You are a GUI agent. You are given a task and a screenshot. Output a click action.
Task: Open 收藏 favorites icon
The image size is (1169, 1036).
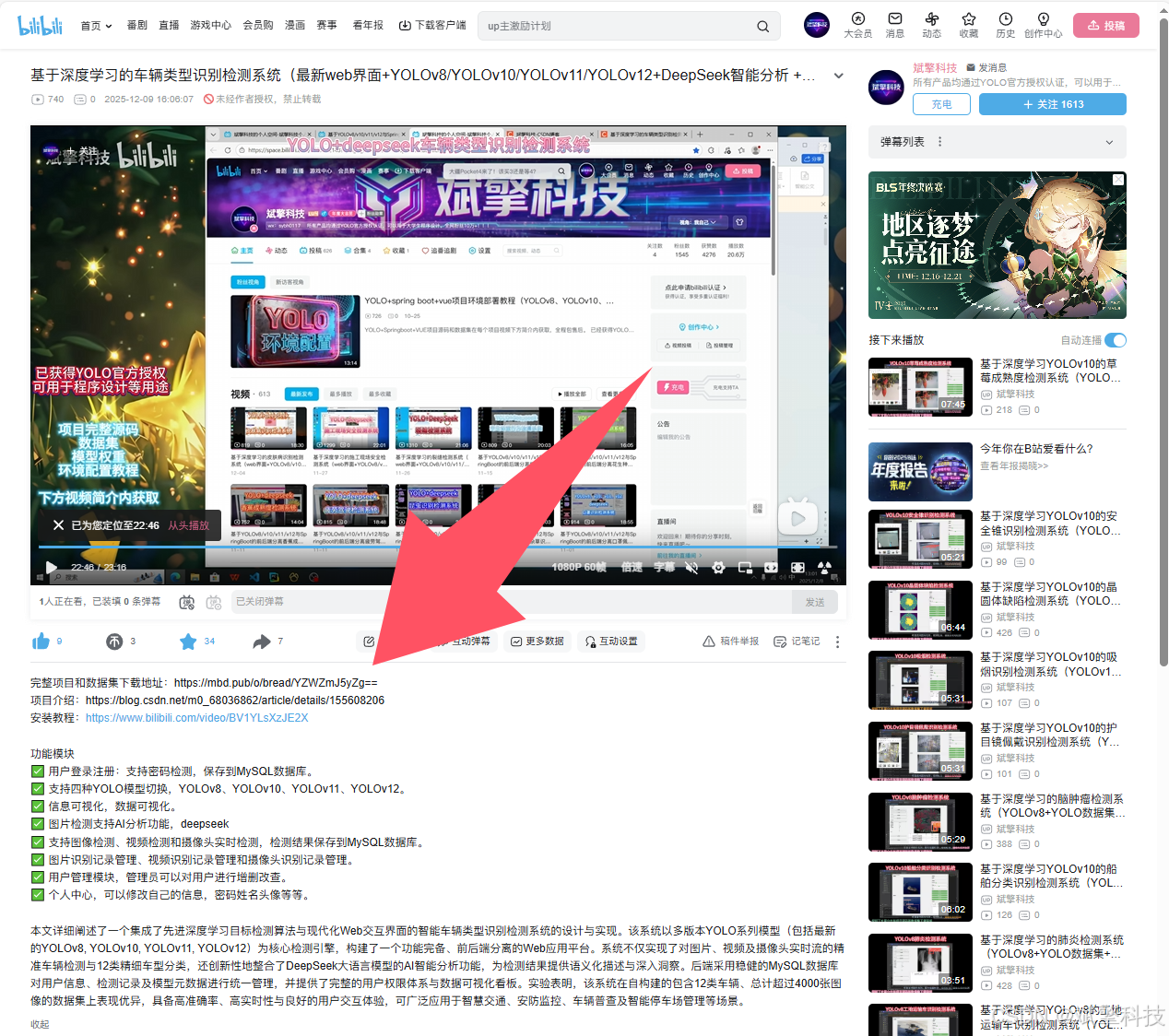pos(968,25)
